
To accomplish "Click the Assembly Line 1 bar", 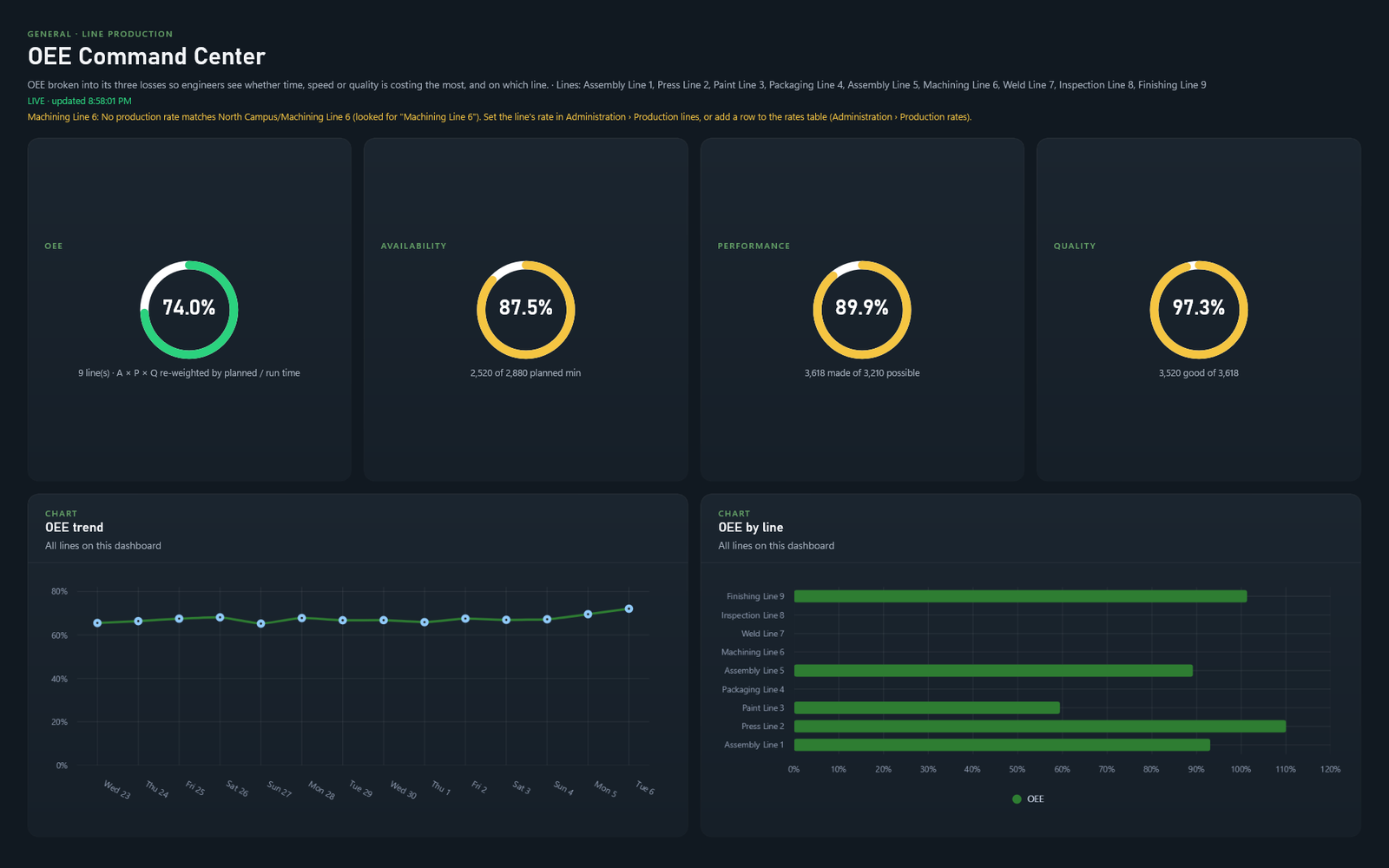I will click(x=1002, y=745).
